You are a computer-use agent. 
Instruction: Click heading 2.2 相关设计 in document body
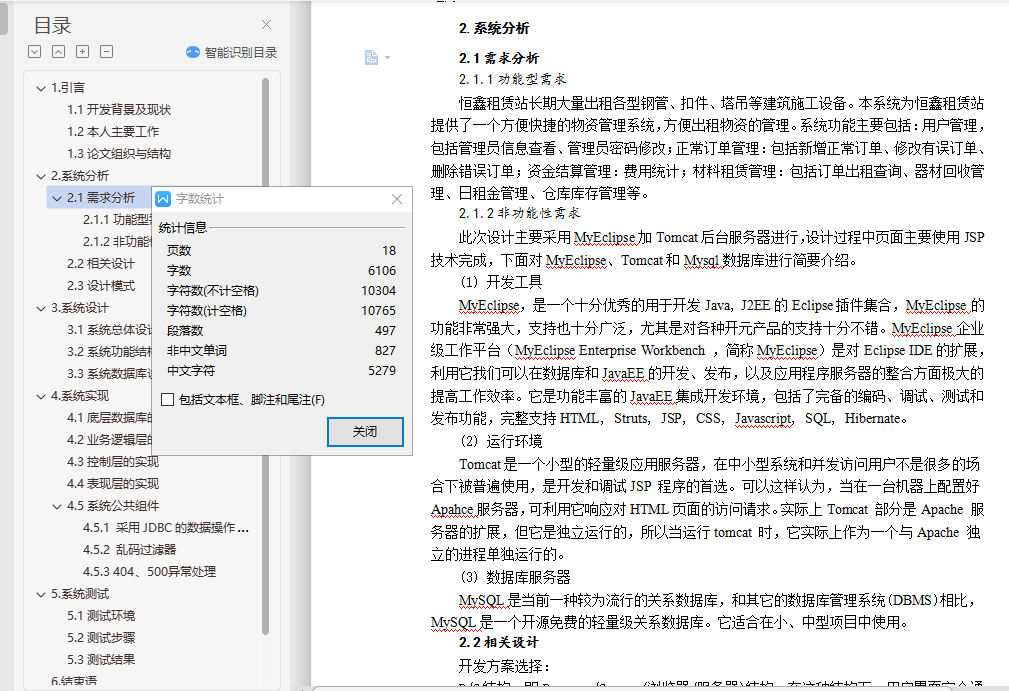click(498, 642)
